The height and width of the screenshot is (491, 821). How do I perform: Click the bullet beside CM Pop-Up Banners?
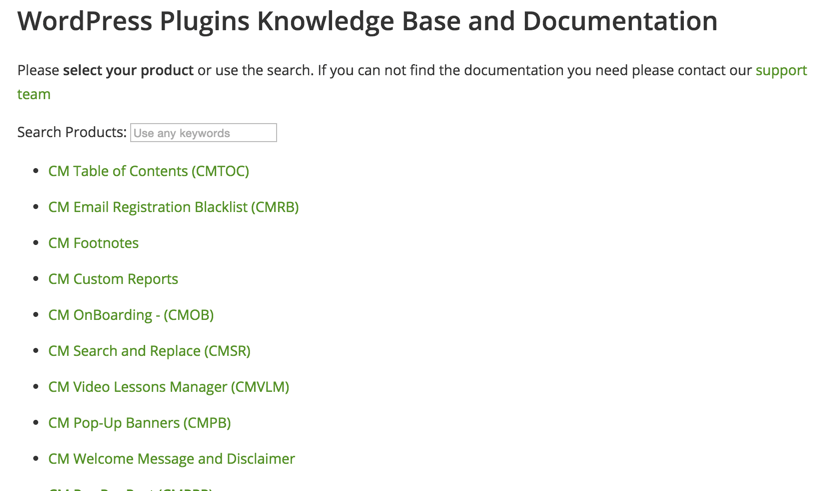click(36, 423)
